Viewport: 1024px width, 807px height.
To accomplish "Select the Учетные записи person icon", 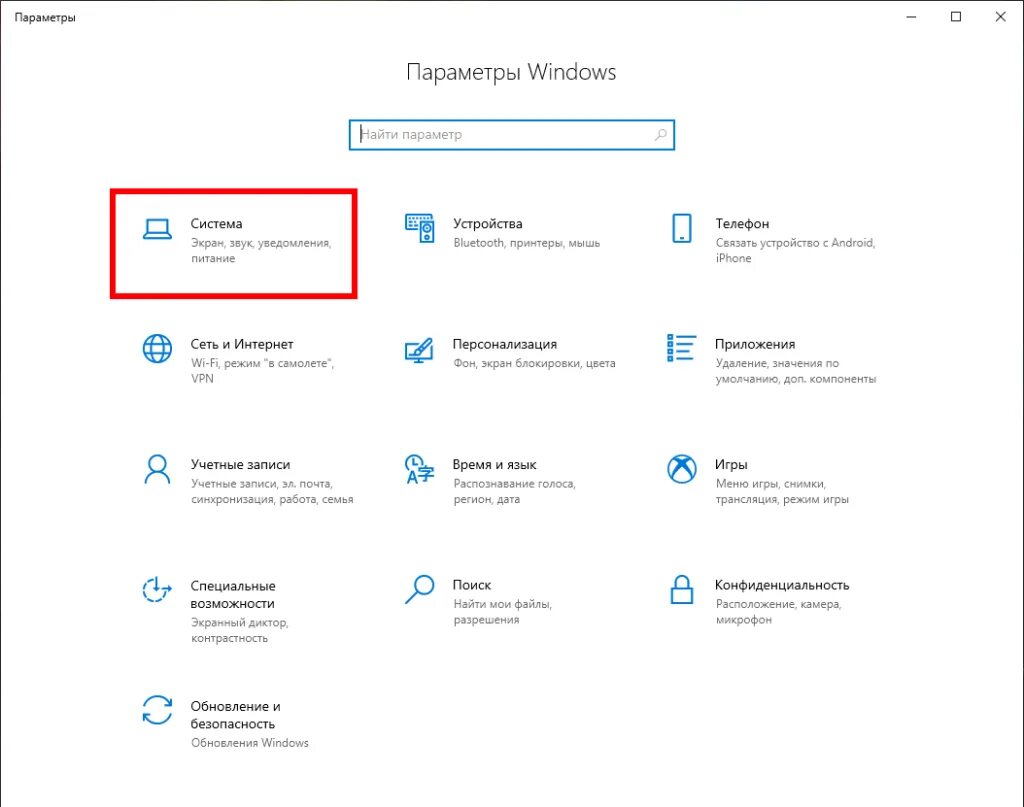I will point(157,469).
